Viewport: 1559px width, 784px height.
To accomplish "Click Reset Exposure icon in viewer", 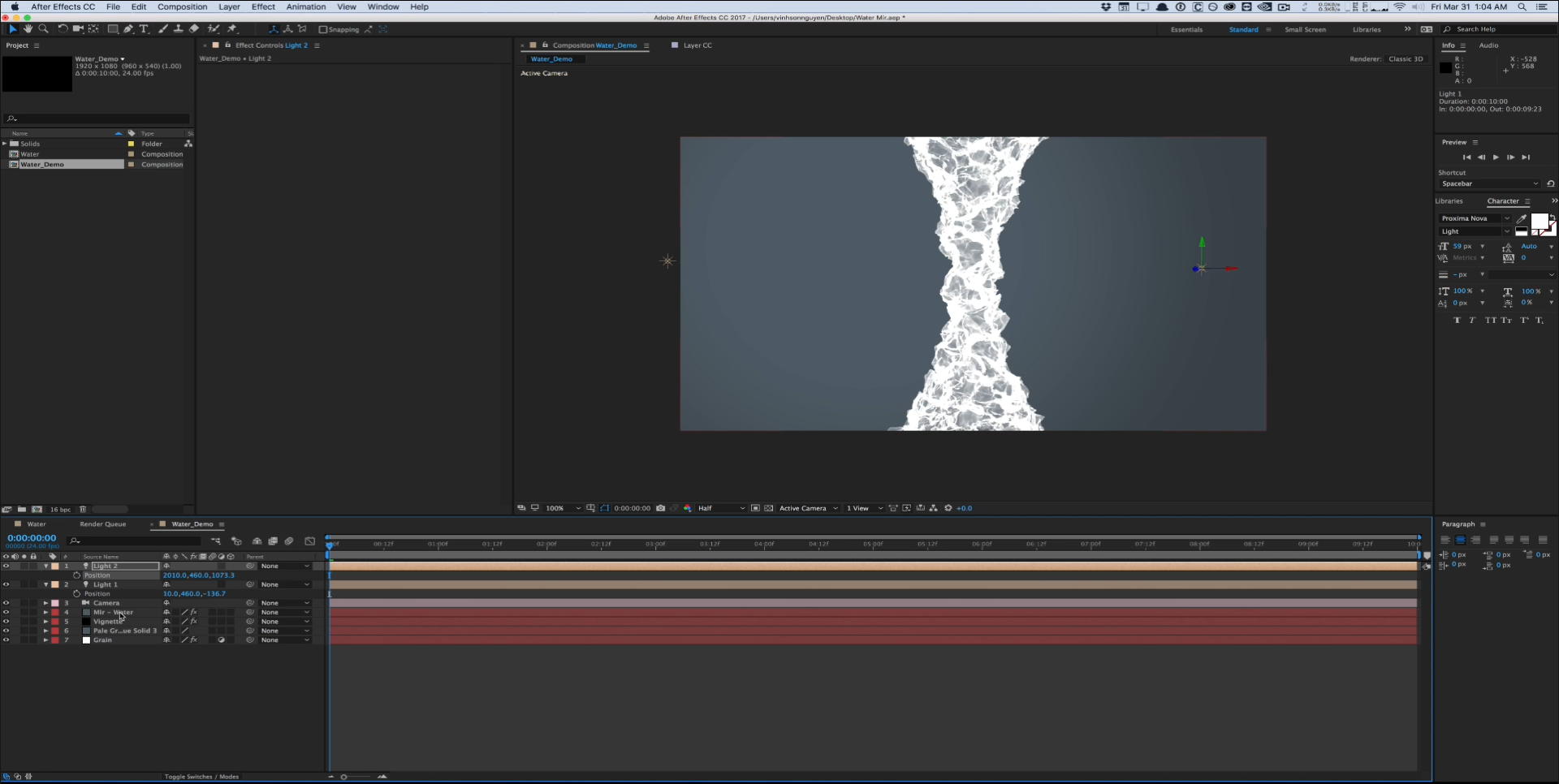I will [948, 508].
